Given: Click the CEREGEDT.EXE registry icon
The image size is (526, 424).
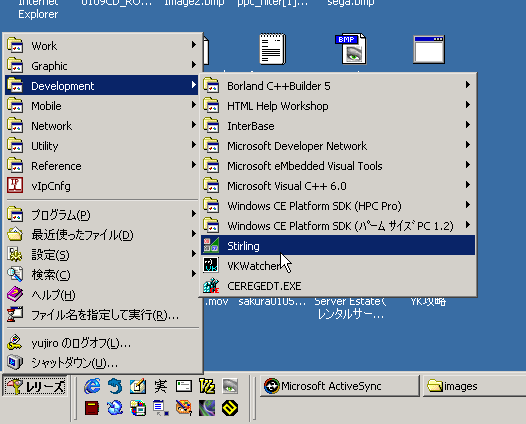Looking at the screenshot, I should [211, 285].
